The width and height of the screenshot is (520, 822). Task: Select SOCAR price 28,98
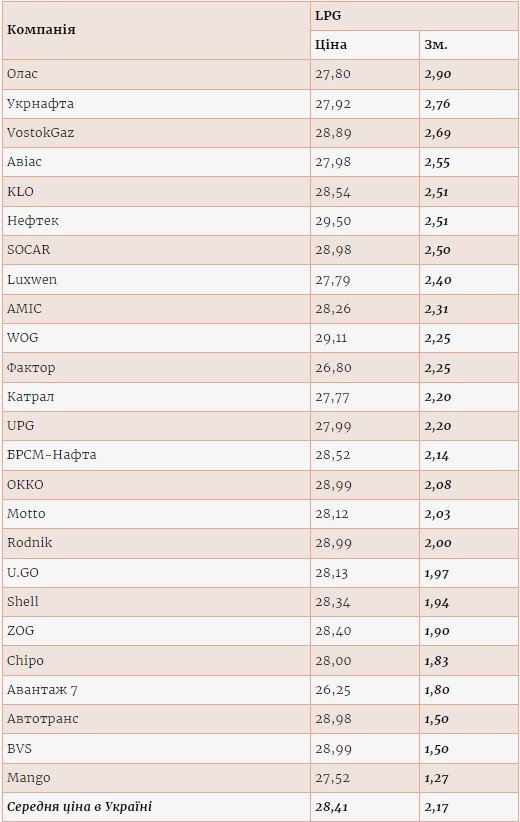click(333, 250)
